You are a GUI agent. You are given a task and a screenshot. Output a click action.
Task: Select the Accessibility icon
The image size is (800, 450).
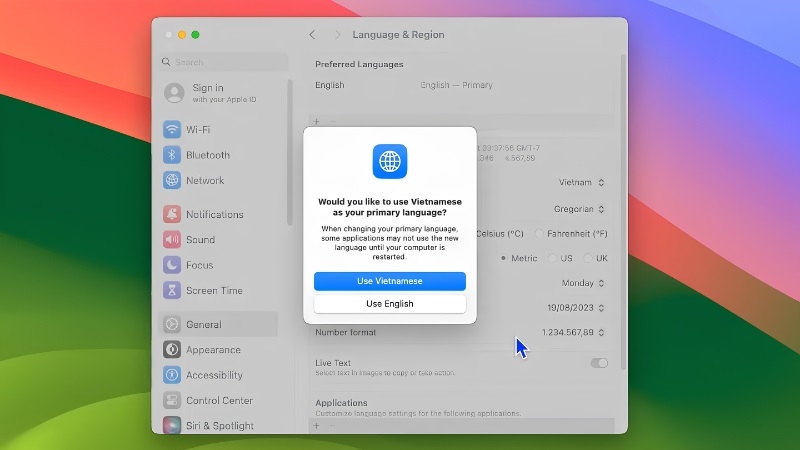pyautogui.click(x=172, y=375)
